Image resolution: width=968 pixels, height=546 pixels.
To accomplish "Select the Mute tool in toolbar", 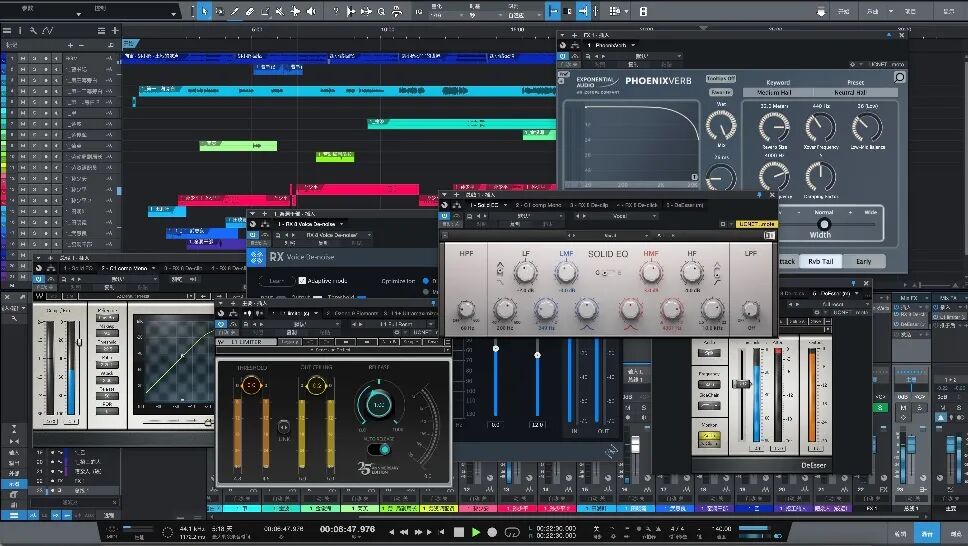I will (280, 11).
